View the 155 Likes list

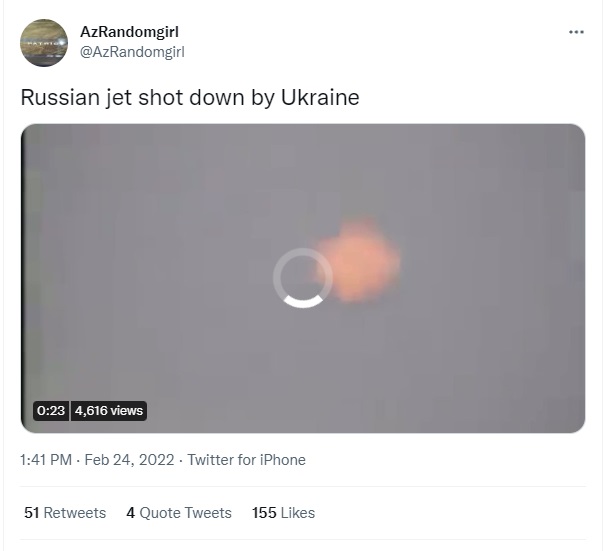coord(283,513)
